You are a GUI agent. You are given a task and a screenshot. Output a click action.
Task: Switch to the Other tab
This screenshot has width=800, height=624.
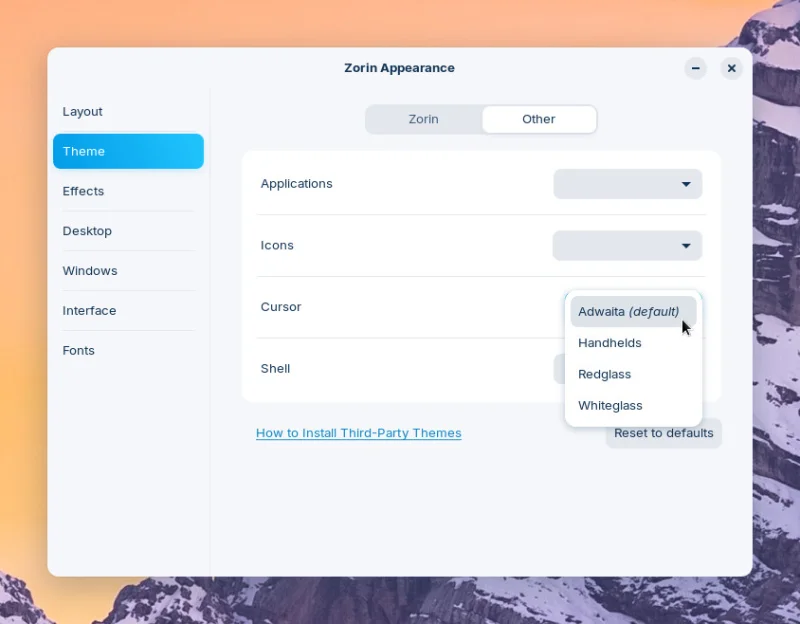(x=539, y=119)
